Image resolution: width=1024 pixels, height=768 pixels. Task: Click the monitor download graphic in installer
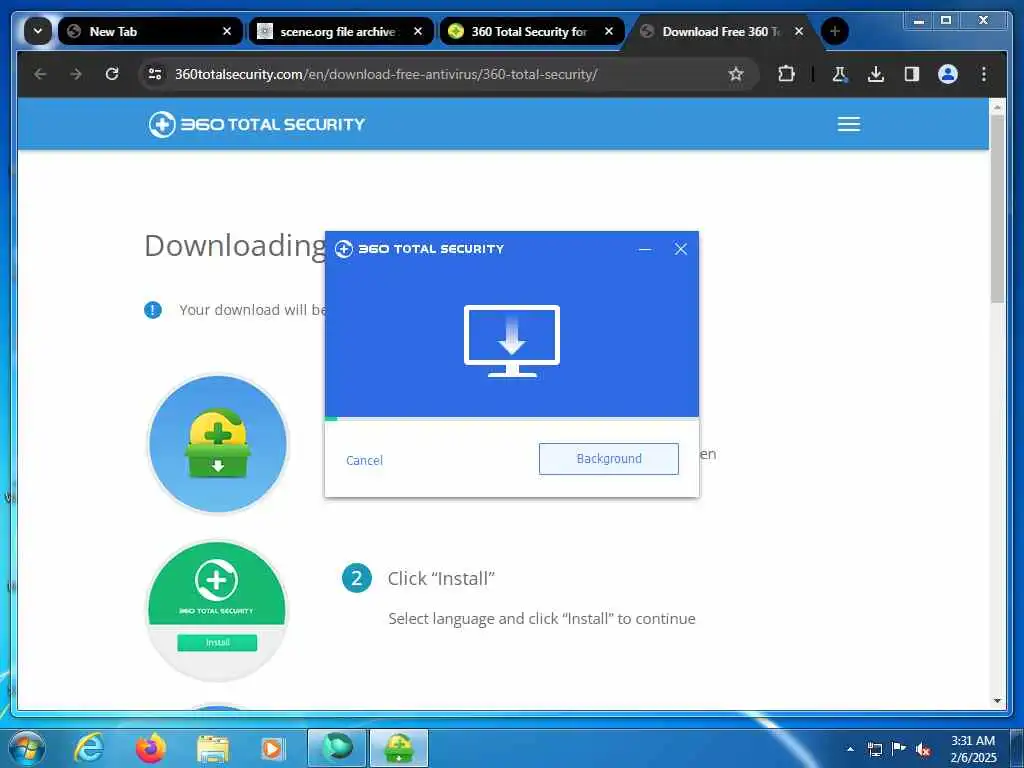pos(512,341)
